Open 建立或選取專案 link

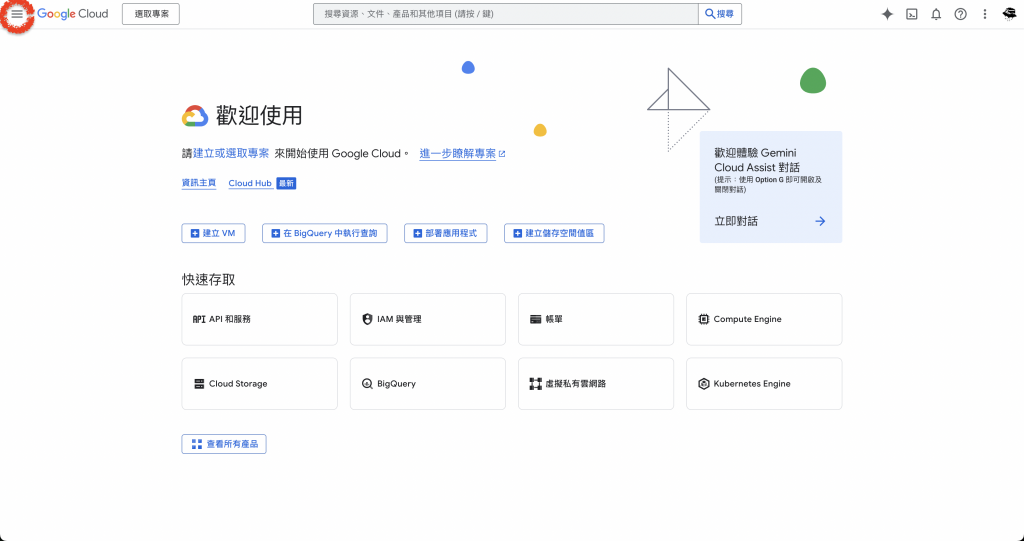click(231, 154)
